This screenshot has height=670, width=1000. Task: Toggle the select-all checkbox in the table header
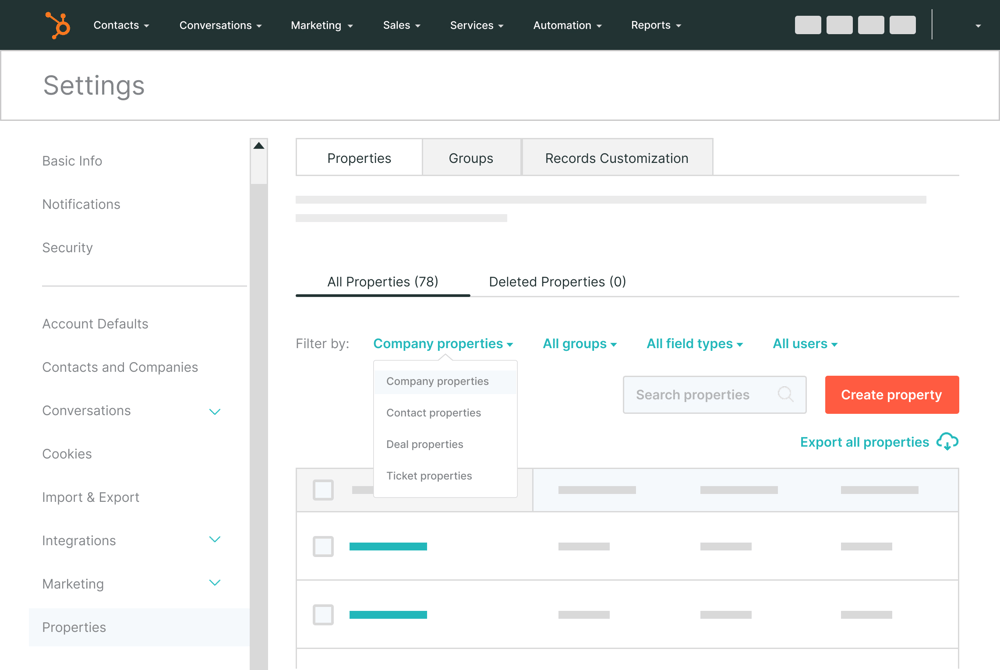(323, 490)
